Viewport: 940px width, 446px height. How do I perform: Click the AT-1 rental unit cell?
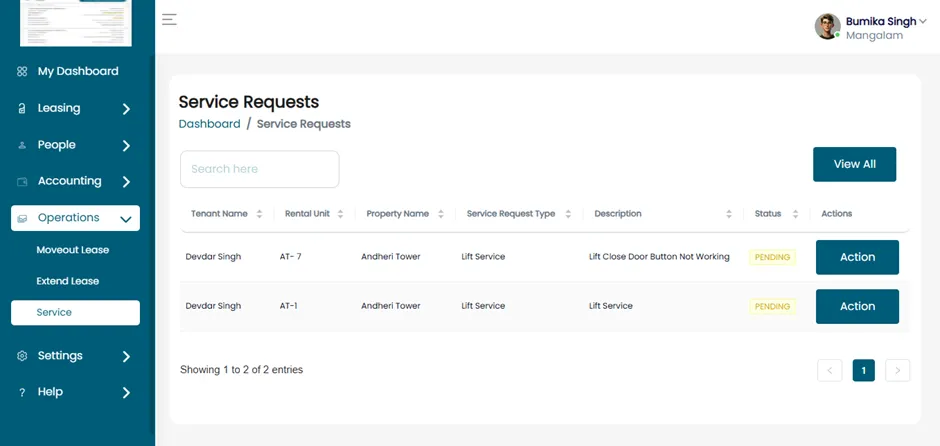[x=288, y=306]
